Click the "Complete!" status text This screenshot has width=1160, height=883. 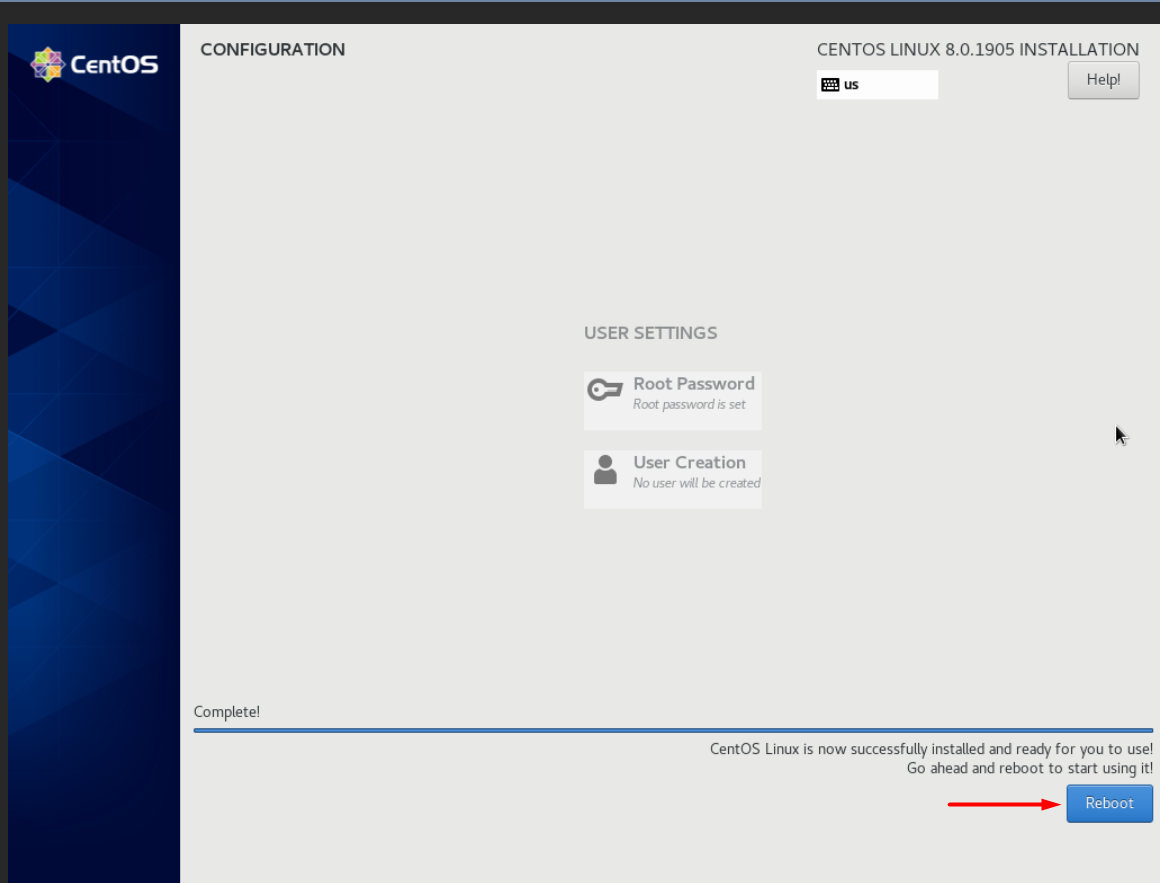[226, 711]
